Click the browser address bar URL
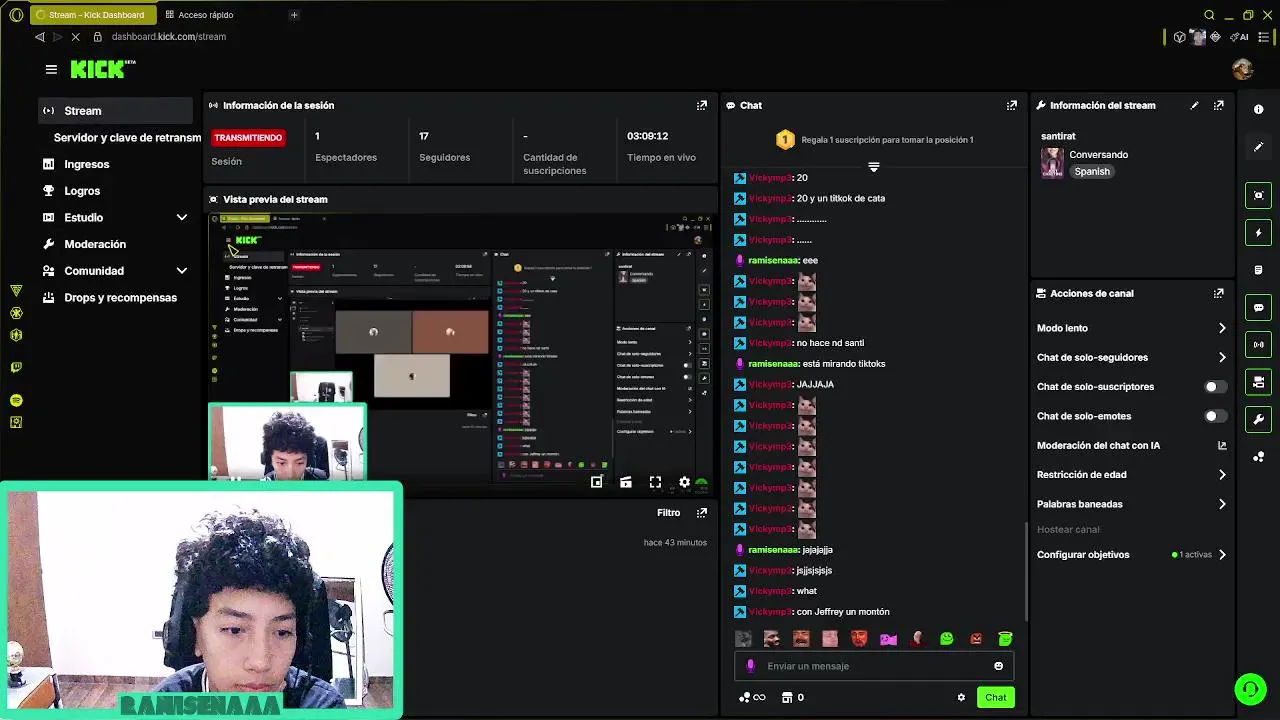 (x=169, y=37)
